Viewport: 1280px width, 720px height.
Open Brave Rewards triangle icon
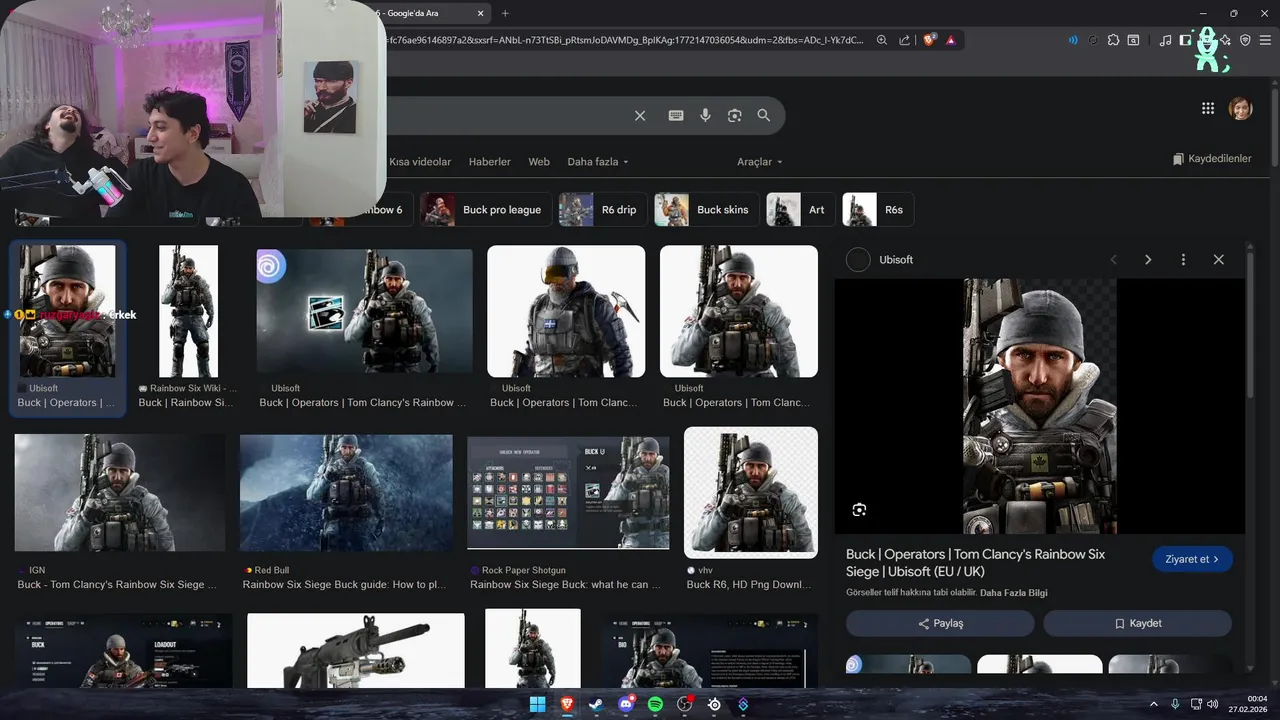[x=951, y=41]
